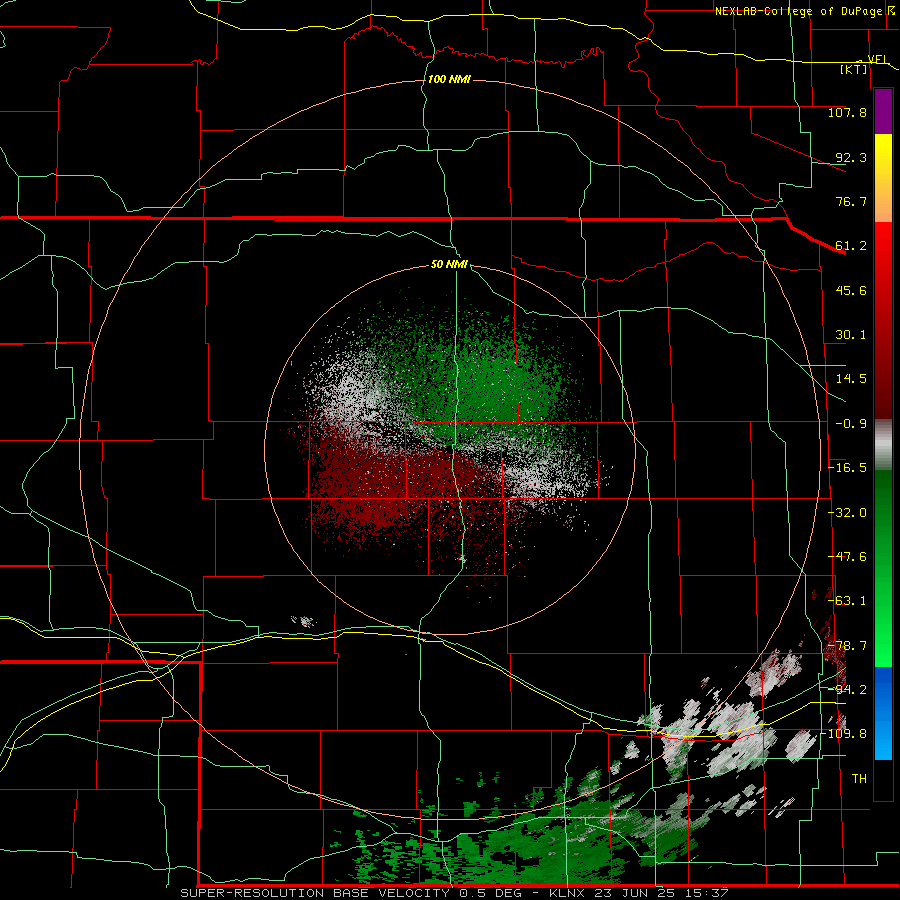Click the 14.5 velocity scale value
Image resolution: width=900 pixels, height=900 pixels.
851,379
